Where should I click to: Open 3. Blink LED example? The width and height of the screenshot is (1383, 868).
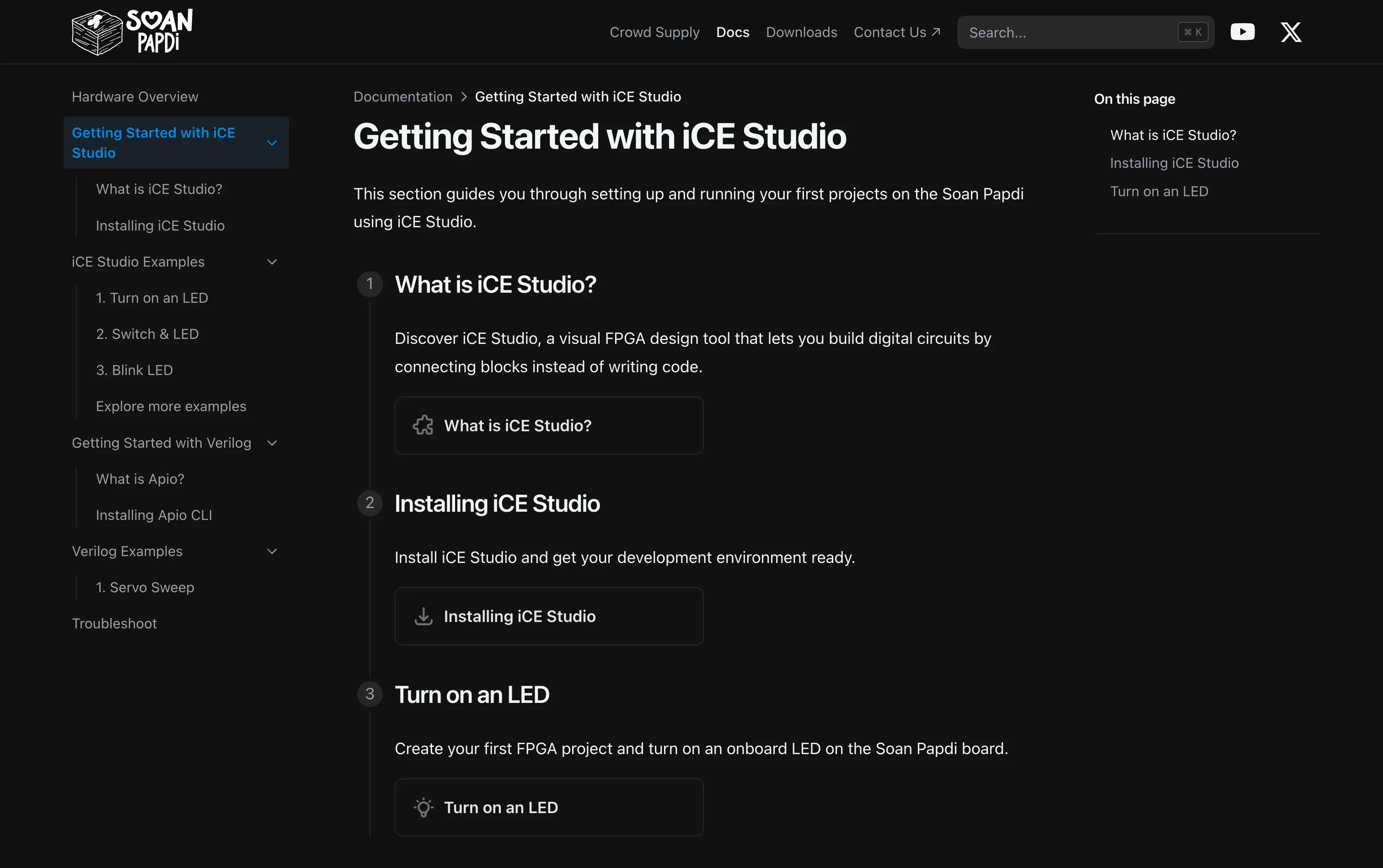[134, 370]
